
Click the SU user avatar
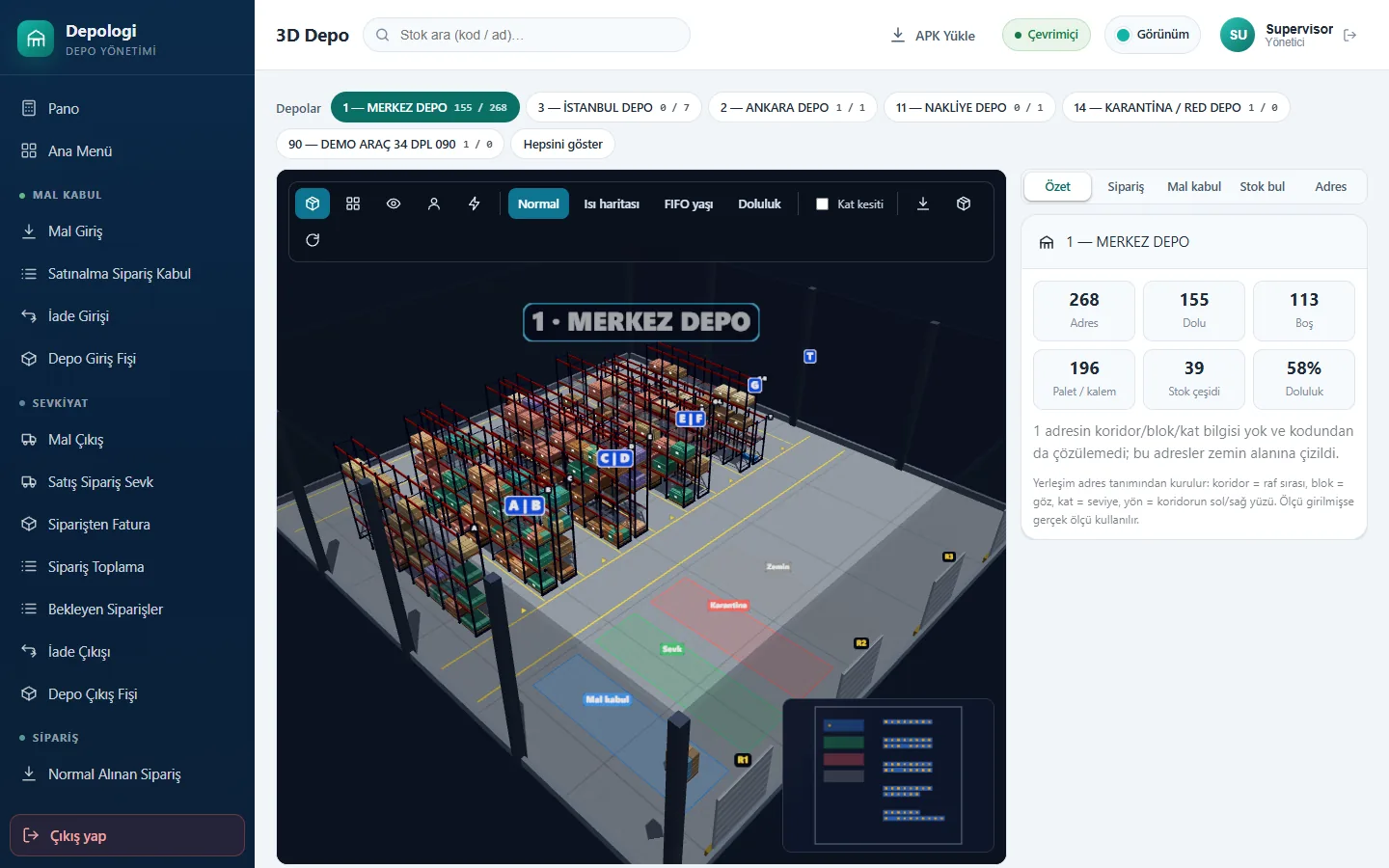1239,35
